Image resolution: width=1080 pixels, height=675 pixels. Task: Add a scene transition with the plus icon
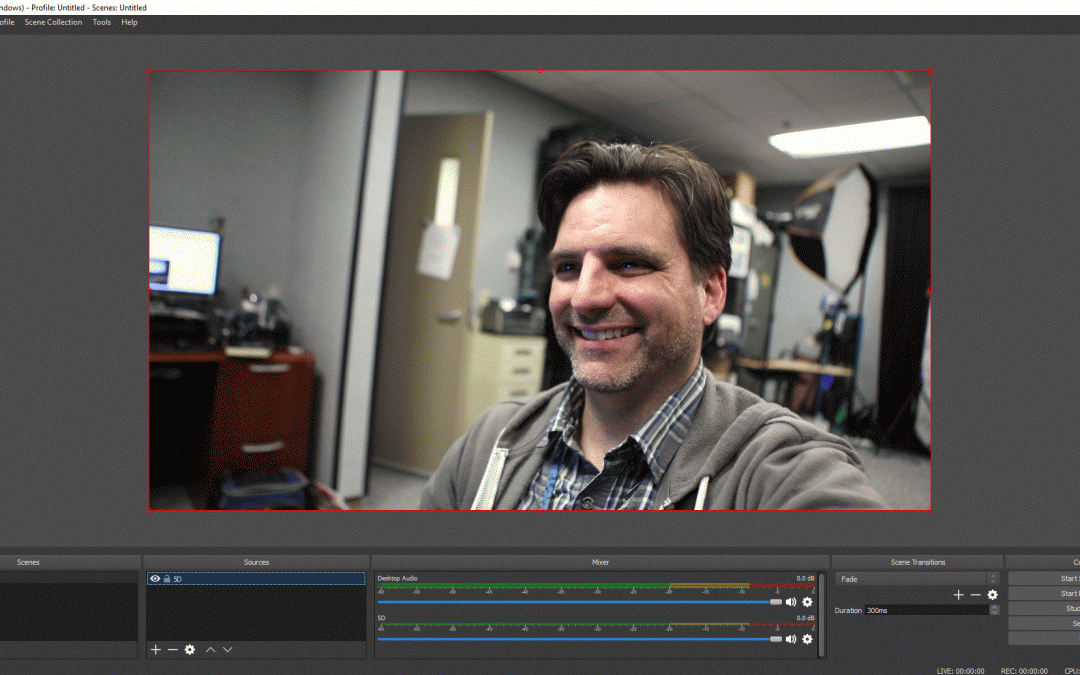click(x=958, y=595)
